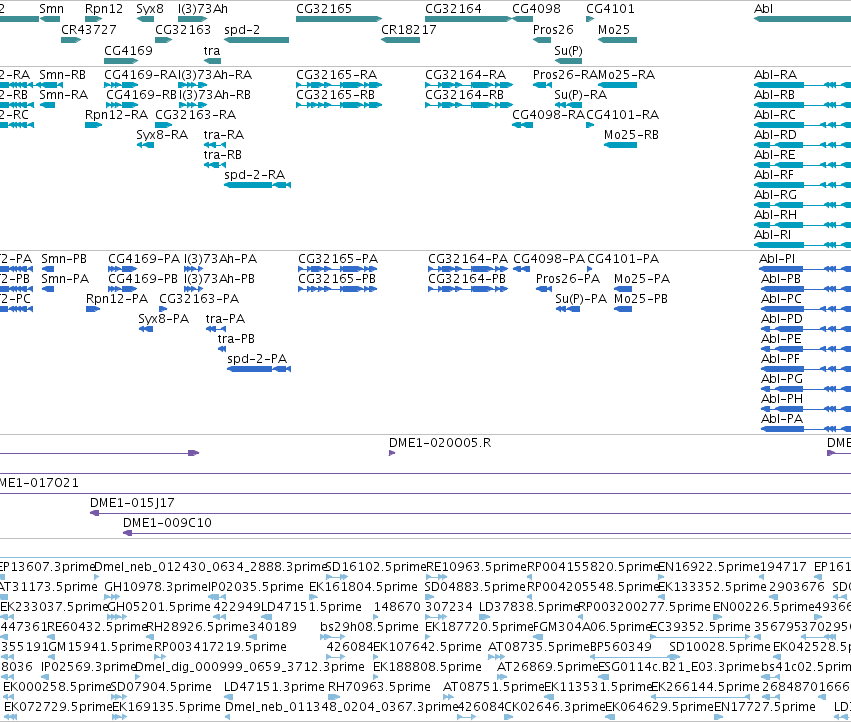Click the bs29h08.5prime EST label

coord(370,627)
